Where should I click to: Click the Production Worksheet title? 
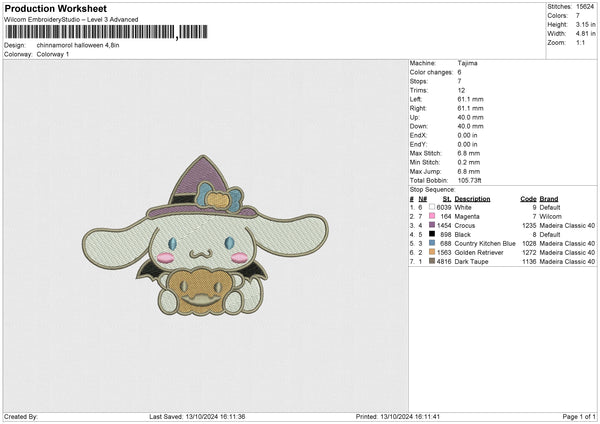point(56,8)
